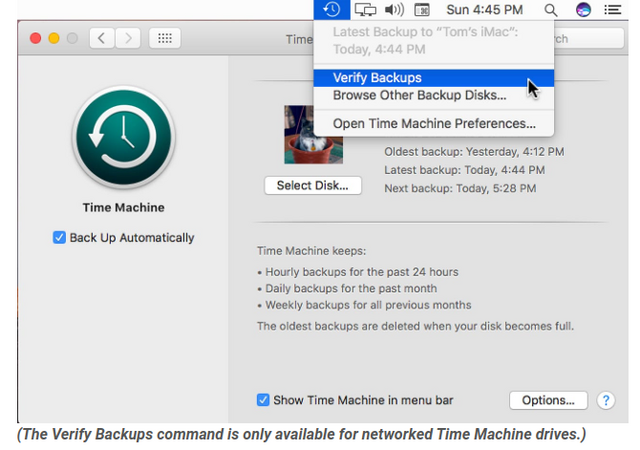Toggle Back Up Automatically checkbox
Image resolution: width=640 pixels, height=450 pixels.
[x=59, y=238]
